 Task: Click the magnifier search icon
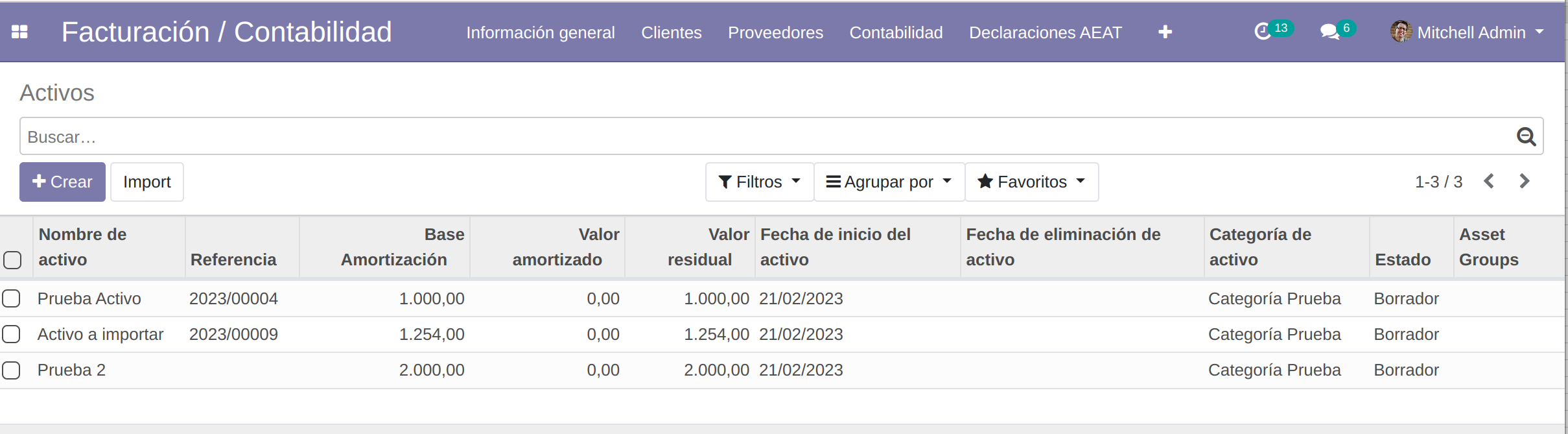pos(1526,136)
